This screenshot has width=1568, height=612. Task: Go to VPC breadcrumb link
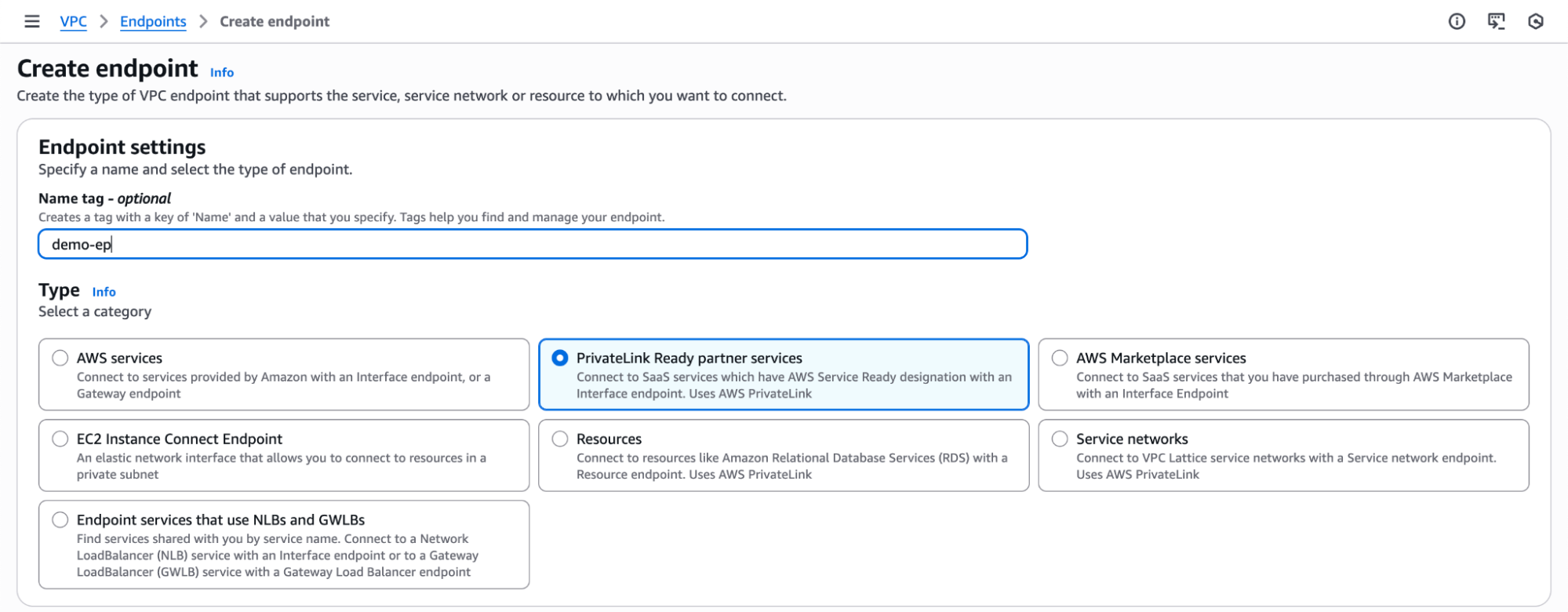[74, 21]
